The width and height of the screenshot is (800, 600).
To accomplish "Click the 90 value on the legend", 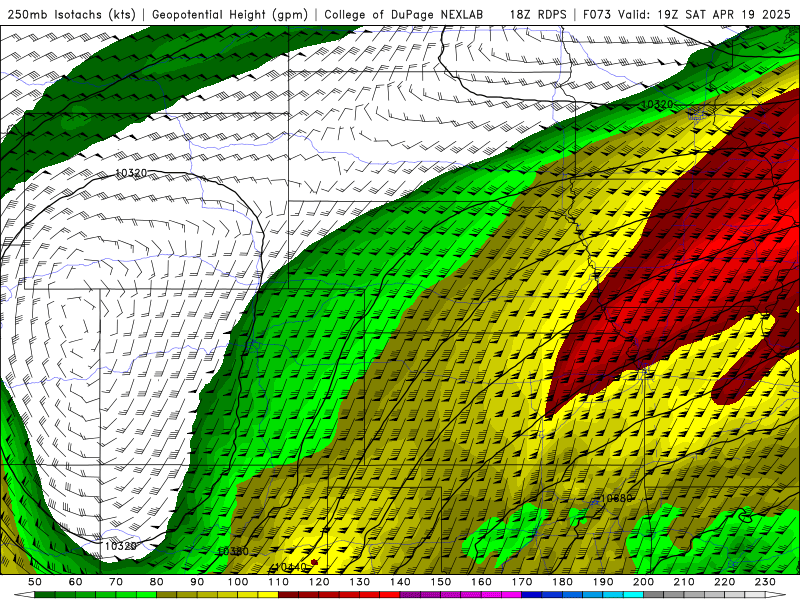I will tap(197, 582).
